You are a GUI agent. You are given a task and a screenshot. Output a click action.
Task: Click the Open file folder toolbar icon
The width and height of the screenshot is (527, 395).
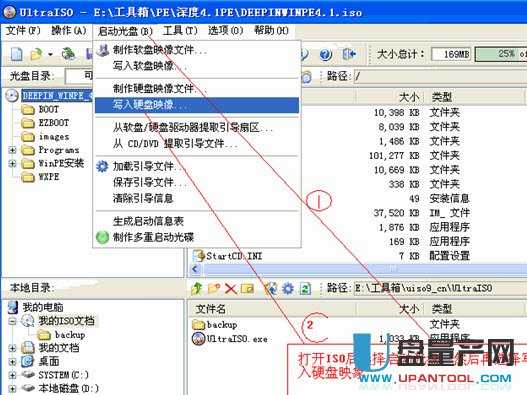click(x=36, y=54)
